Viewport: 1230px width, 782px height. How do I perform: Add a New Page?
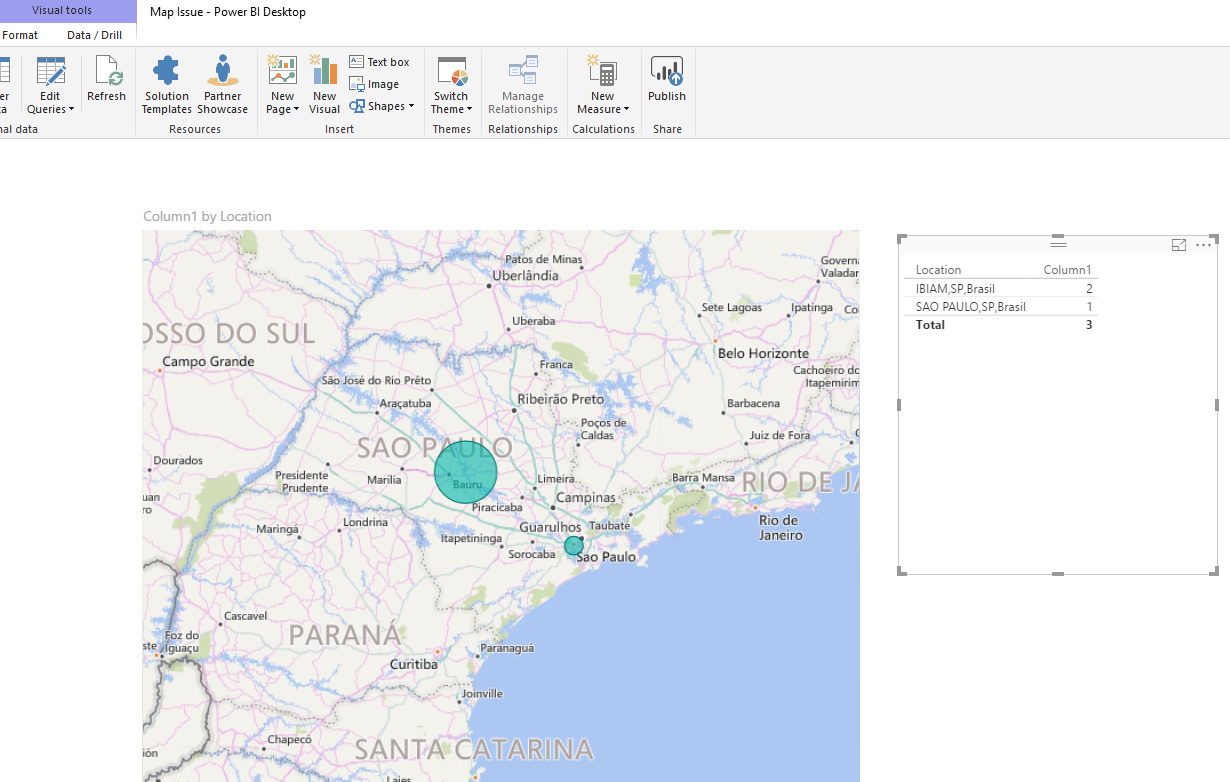pos(282,84)
